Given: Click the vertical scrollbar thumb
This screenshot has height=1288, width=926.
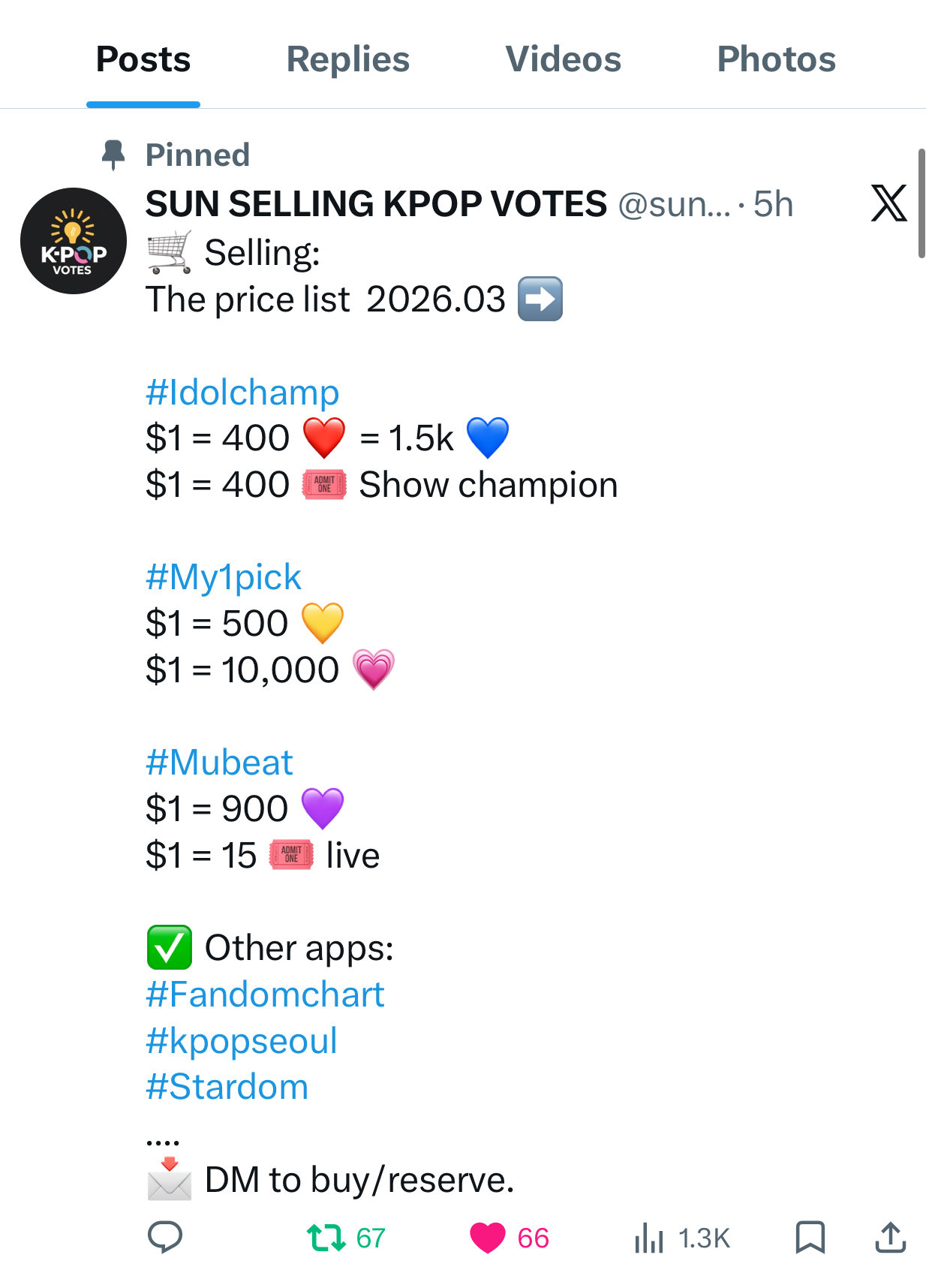Looking at the screenshot, I should click(x=921, y=203).
